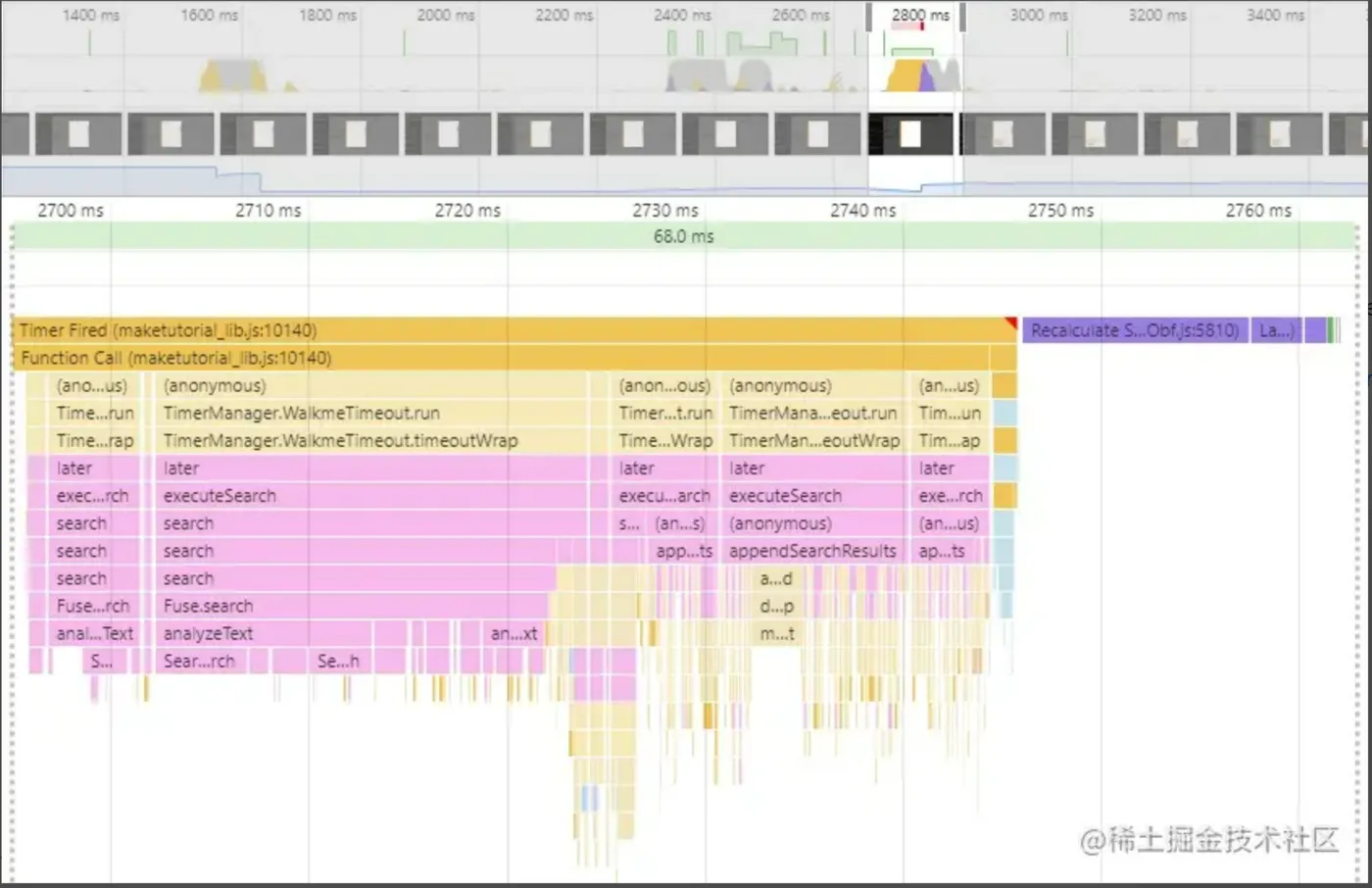Click the left handle of overview selection window
1372x888 pixels.
tap(868, 18)
